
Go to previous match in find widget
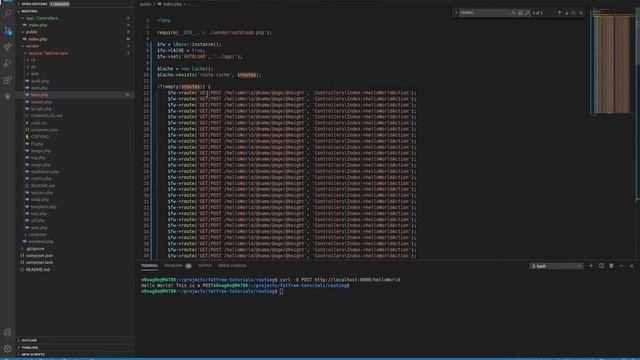[559, 13]
